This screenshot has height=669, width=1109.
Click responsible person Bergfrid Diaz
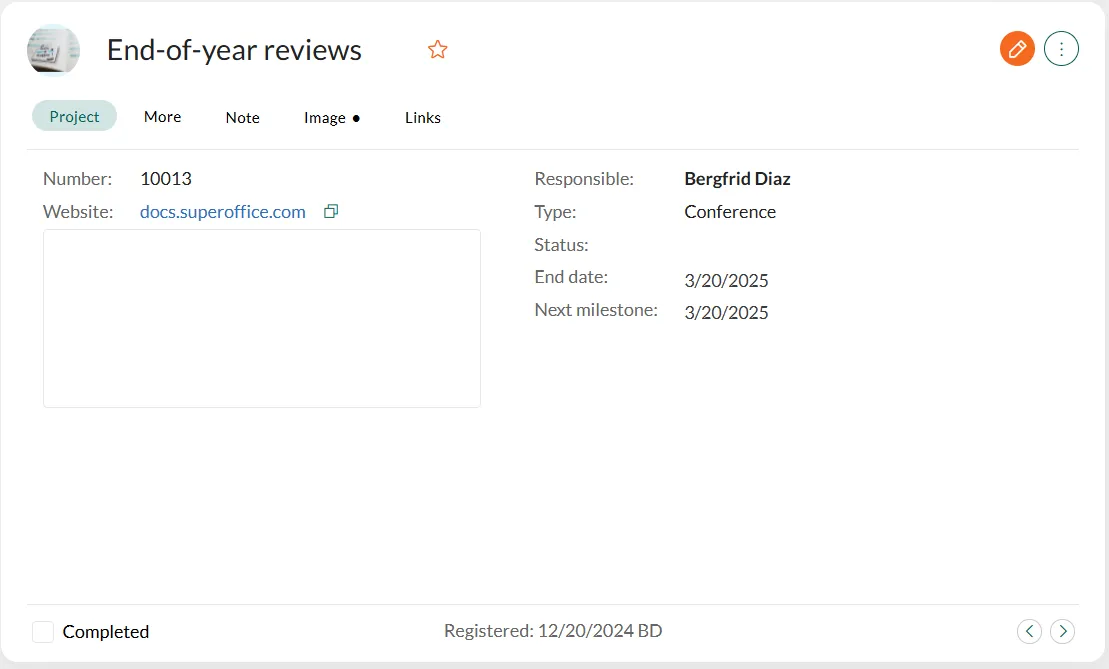[x=737, y=179]
